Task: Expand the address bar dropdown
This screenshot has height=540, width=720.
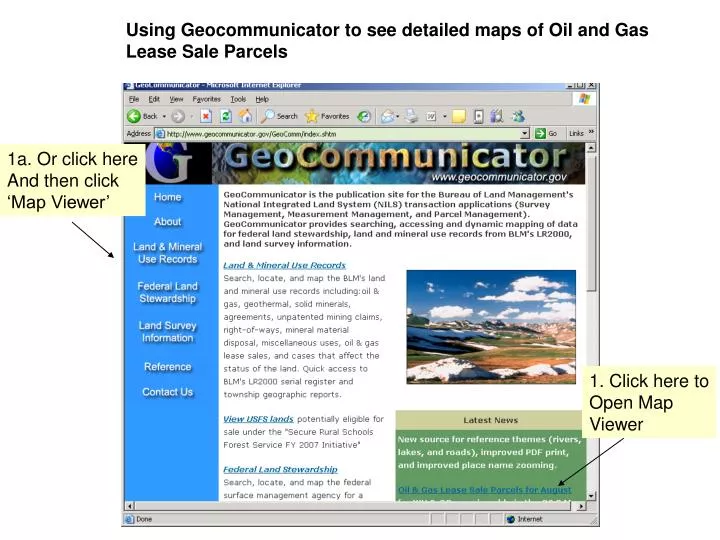Action: point(525,134)
